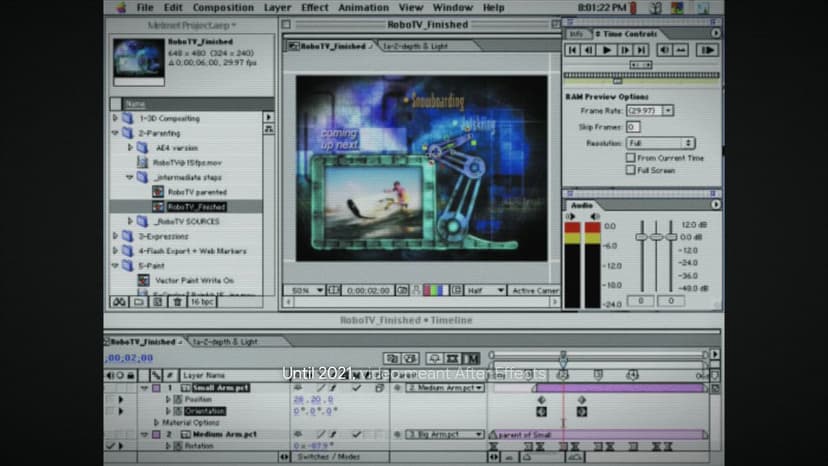This screenshot has height=466, width=828.
Task: Toggle audio in Time Controls
Action: (664, 50)
